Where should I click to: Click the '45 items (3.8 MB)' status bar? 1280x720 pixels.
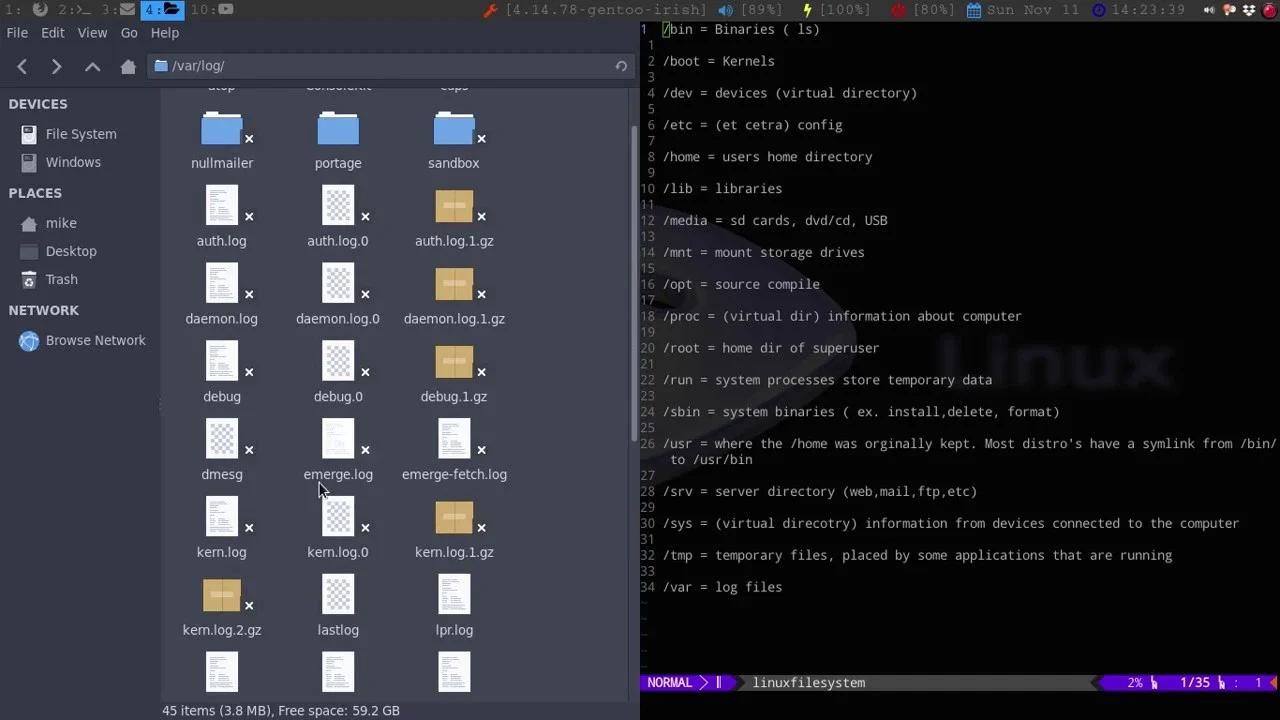coord(281,710)
